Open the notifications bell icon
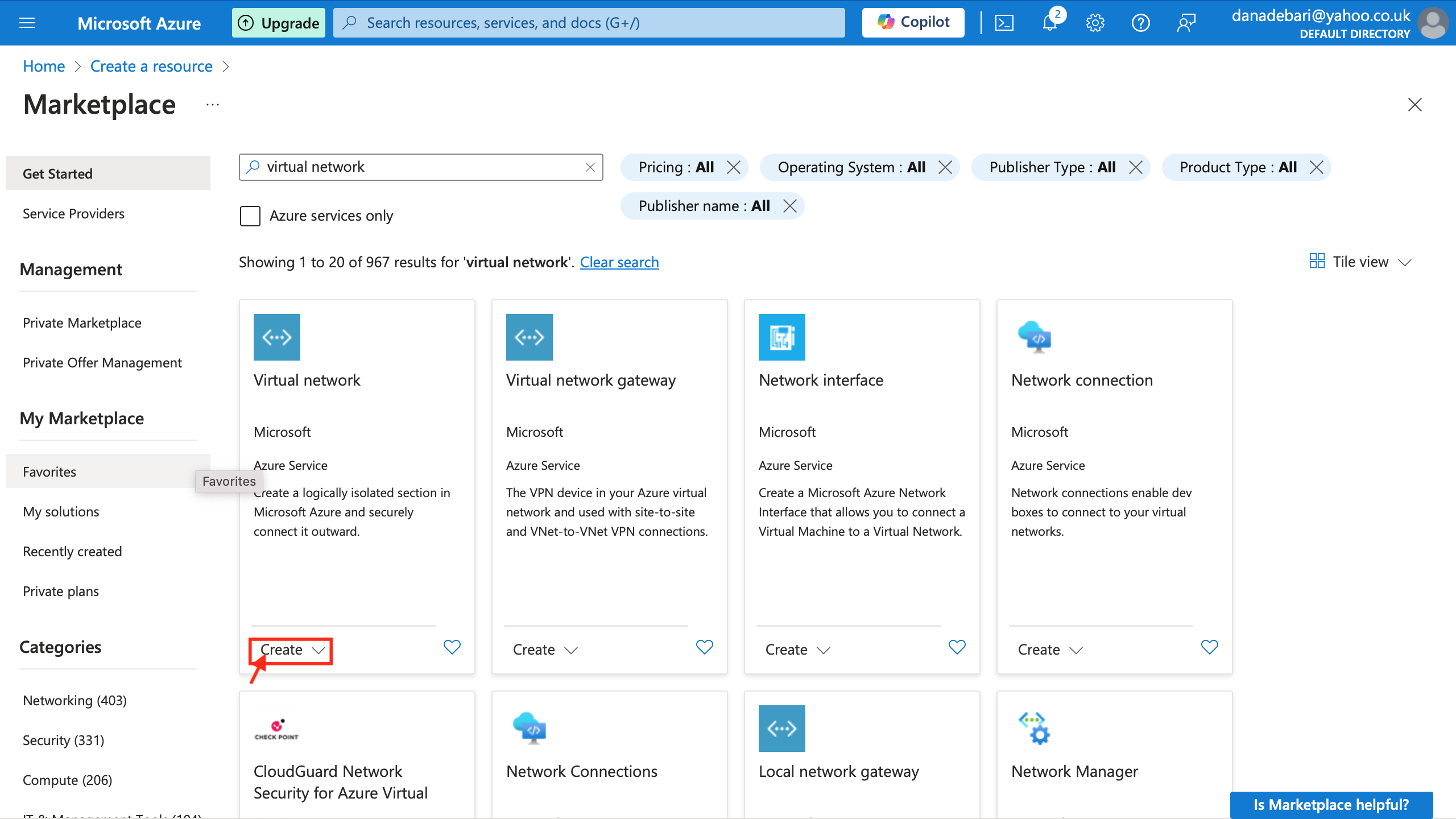 click(x=1049, y=23)
